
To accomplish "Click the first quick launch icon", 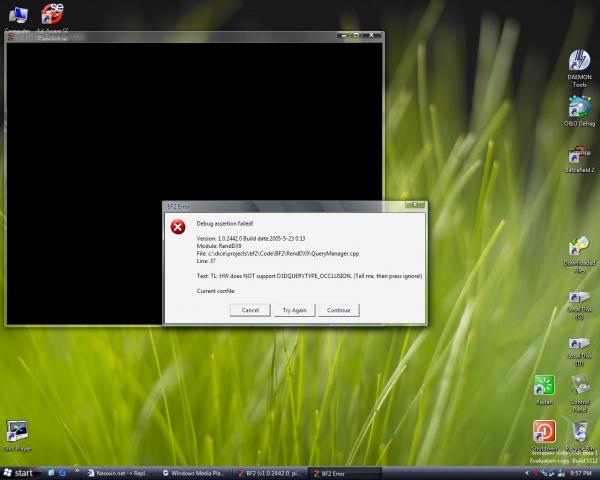I will coord(51,473).
